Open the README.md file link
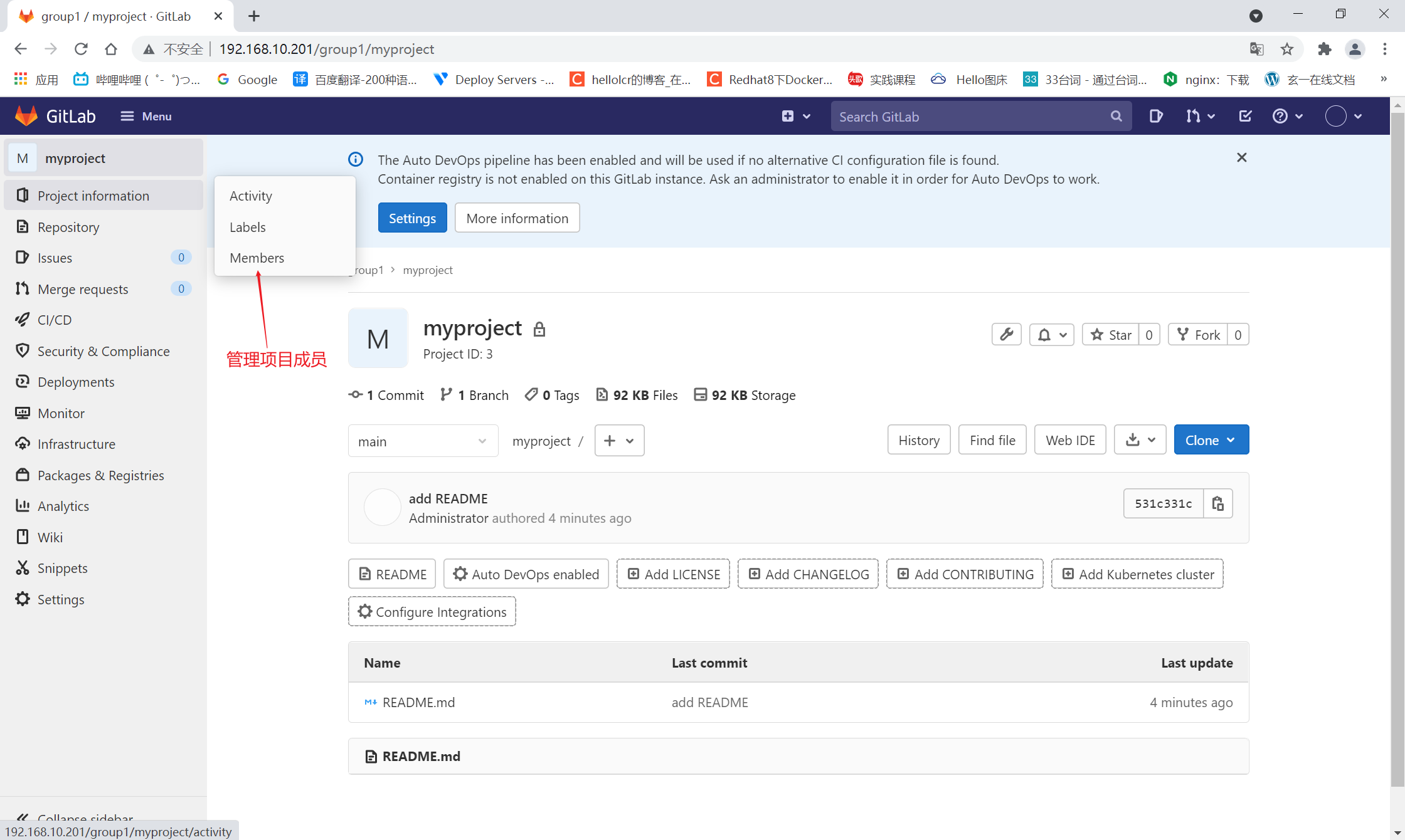Screen dimensions: 1405x840 tap(418, 702)
